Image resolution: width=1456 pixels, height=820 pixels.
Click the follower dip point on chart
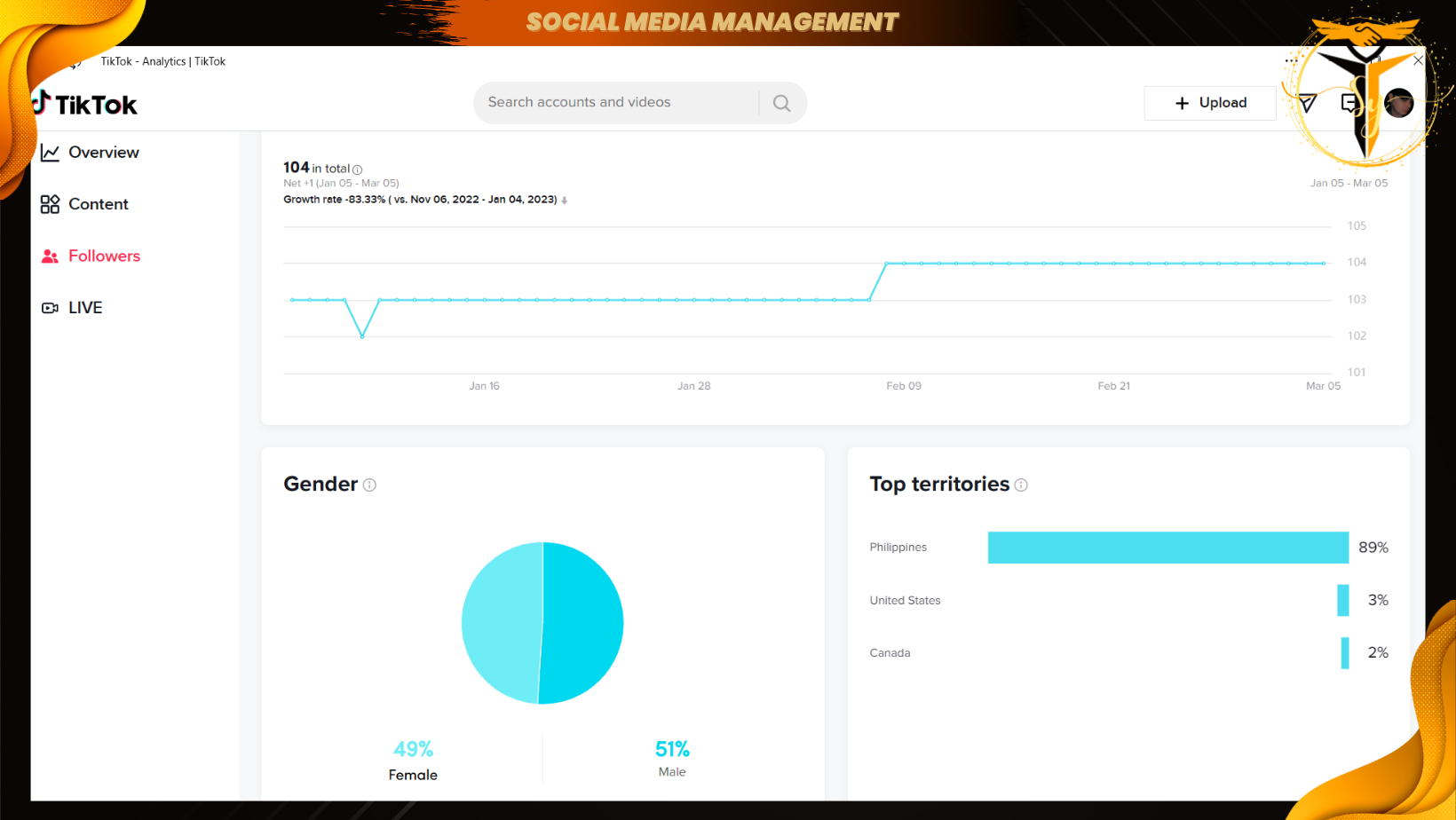pyautogui.click(x=362, y=336)
